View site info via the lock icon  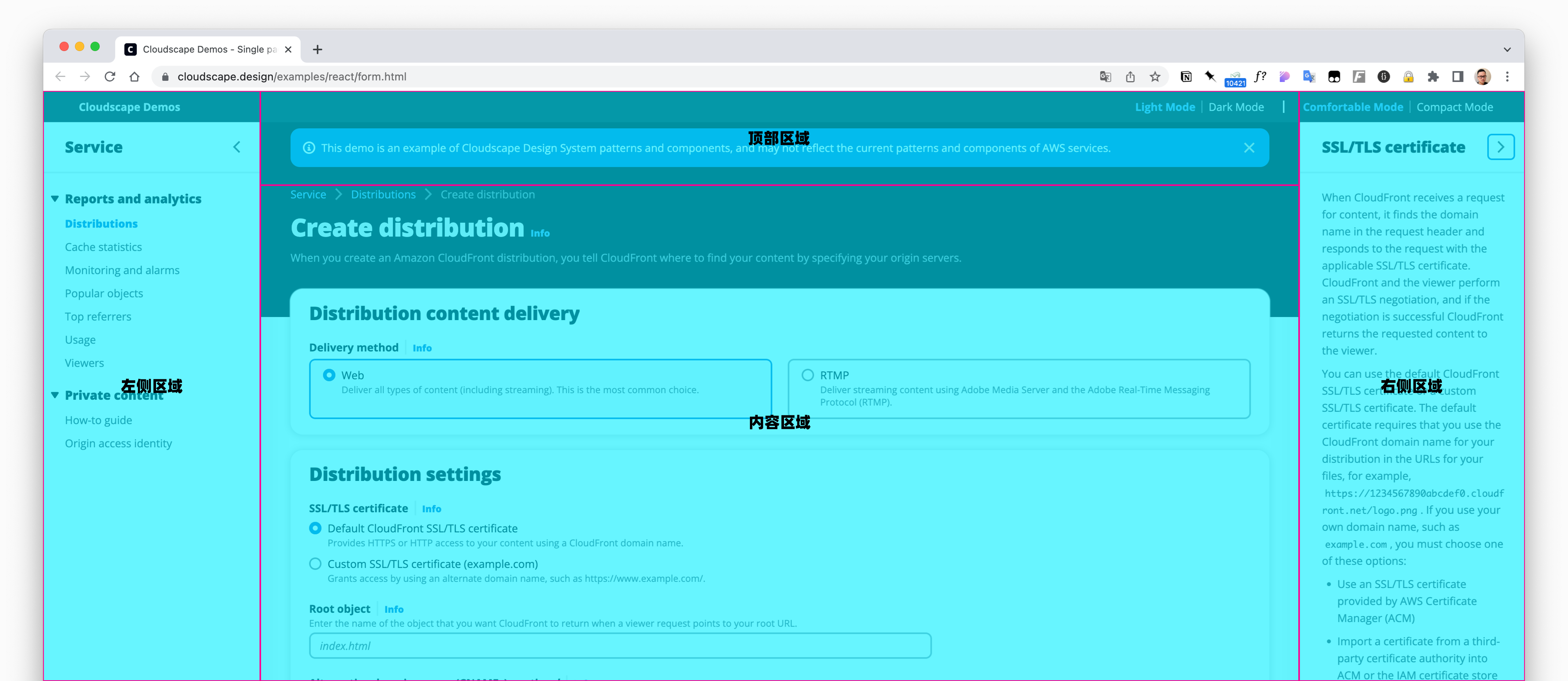coord(165,77)
